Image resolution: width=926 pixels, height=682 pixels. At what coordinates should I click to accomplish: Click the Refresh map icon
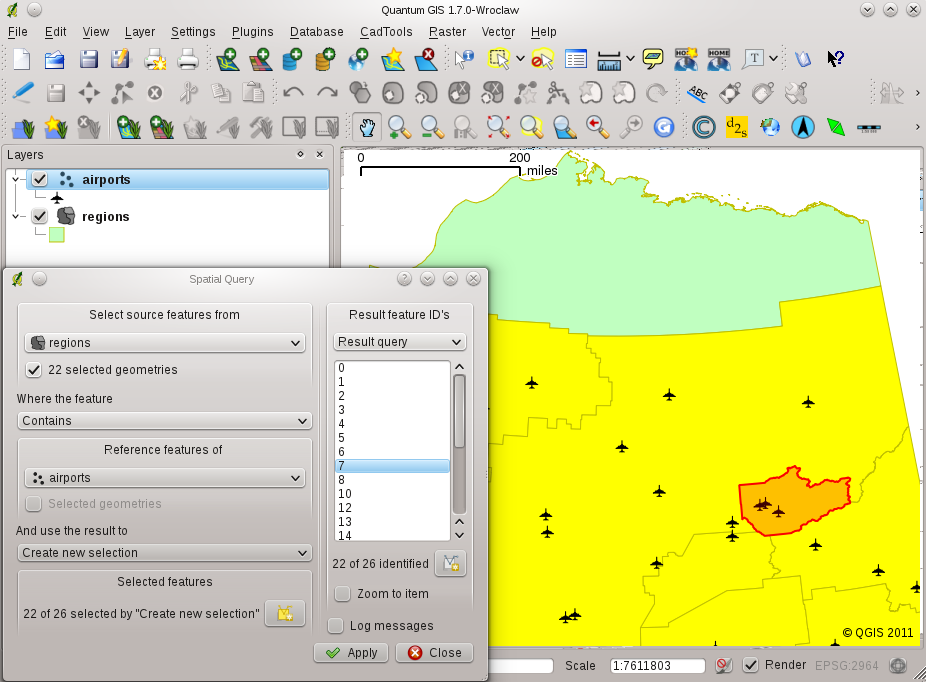[664, 127]
